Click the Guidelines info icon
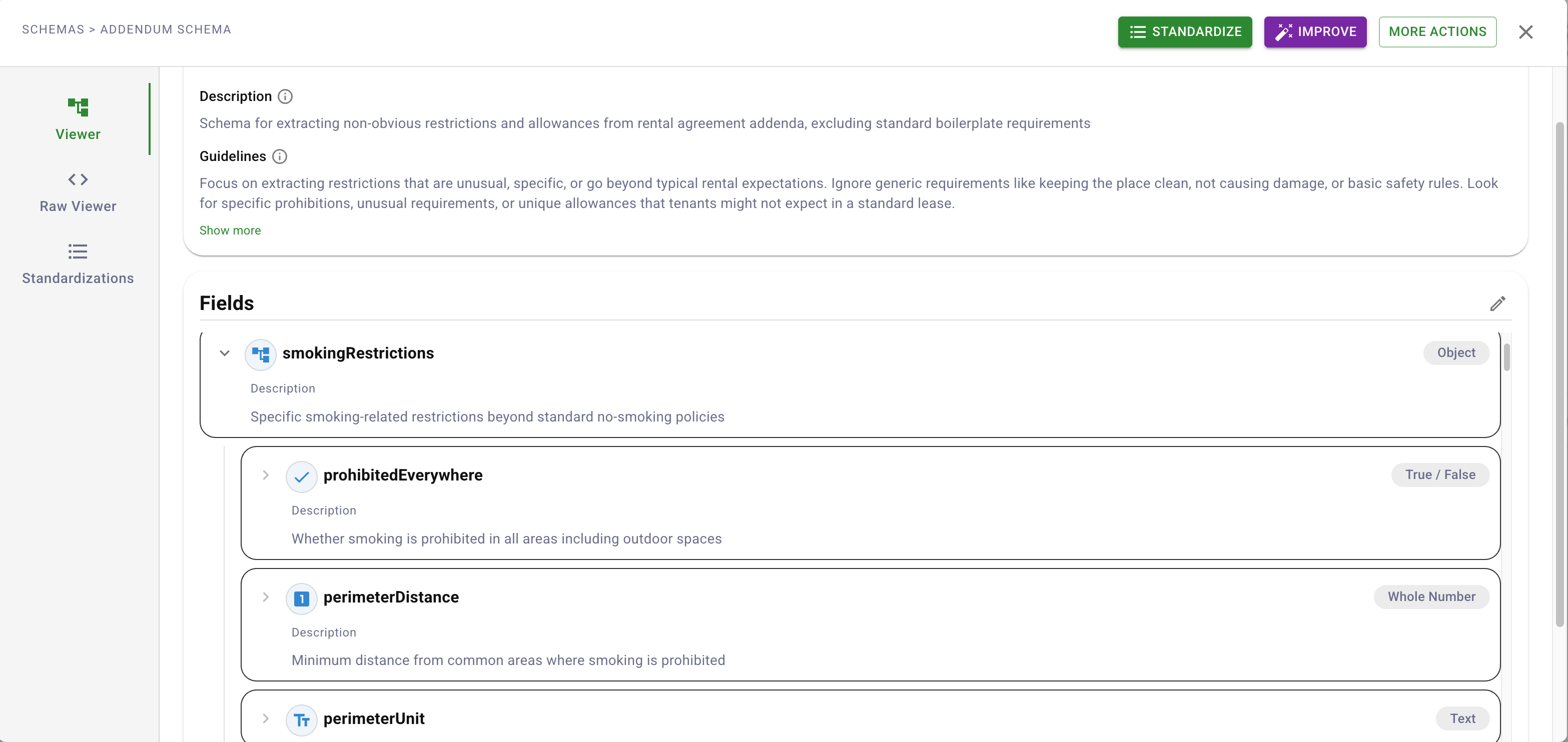The width and height of the screenshot is (1568, 742). [x=279, y=157]
